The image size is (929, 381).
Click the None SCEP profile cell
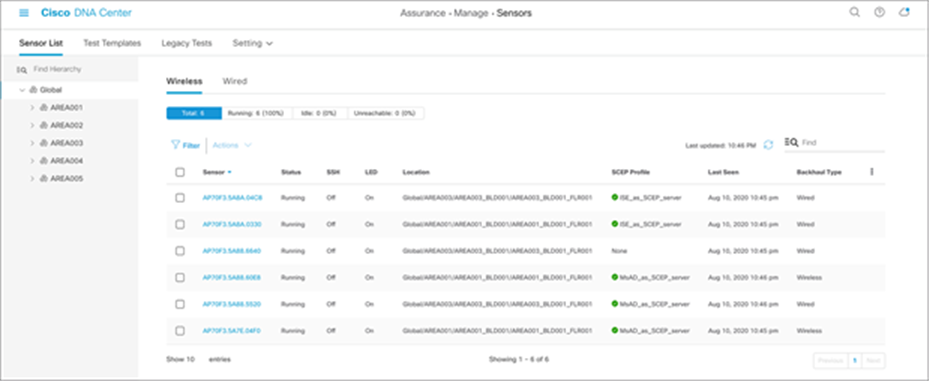click(x=619, y=251)
